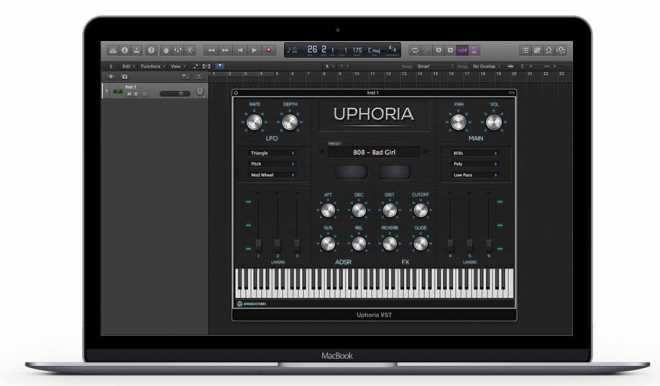Image resolution: width=660 pixels, height=386 pixels.
Task: Toggle bottom green switch in right Layers
Action: 500,249
